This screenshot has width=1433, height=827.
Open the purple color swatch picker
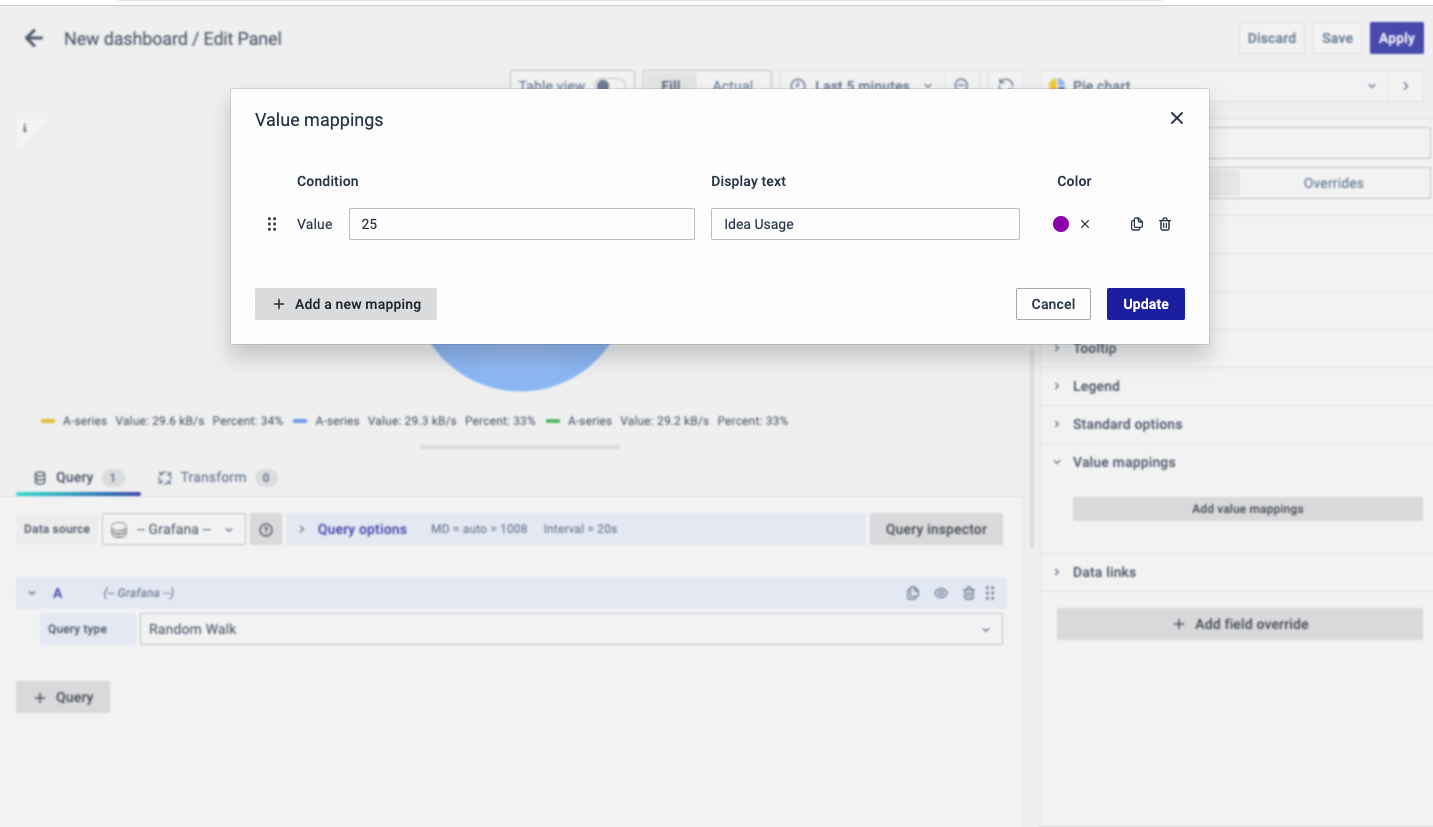tap(1061, 225)
